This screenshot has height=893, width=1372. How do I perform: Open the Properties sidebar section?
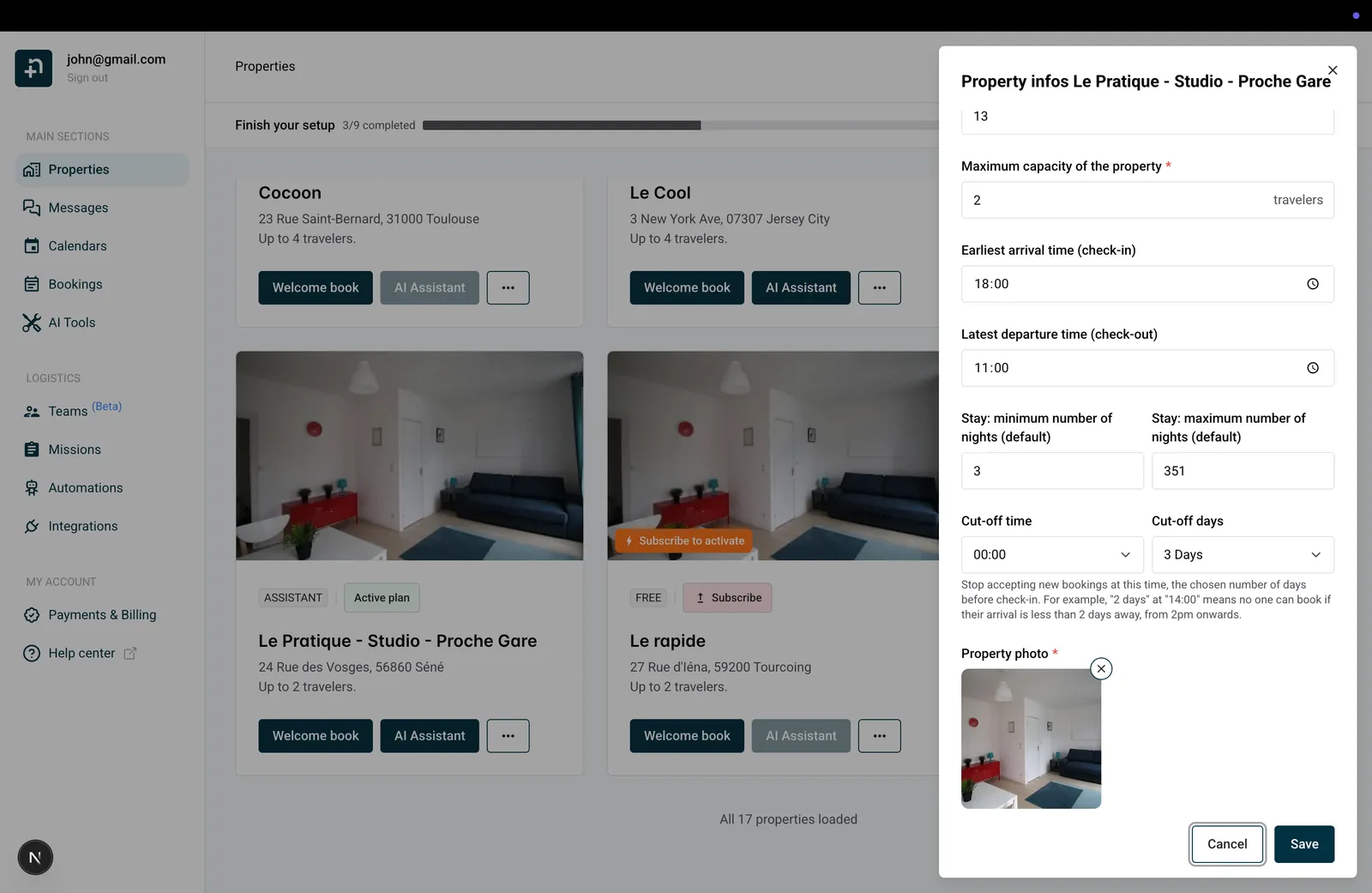(x=102, y=170)
